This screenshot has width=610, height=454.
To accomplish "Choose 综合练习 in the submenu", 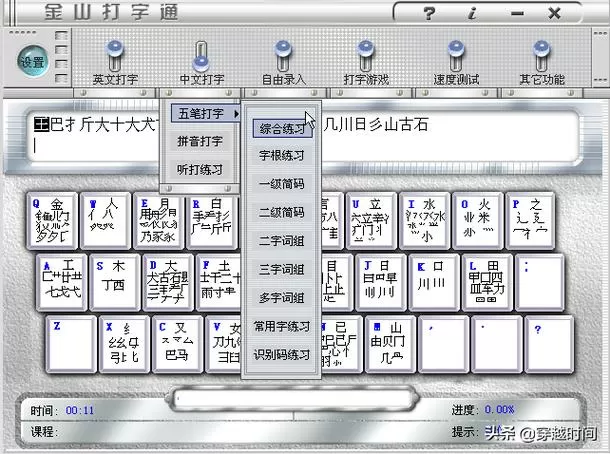I will click(282, 128).
